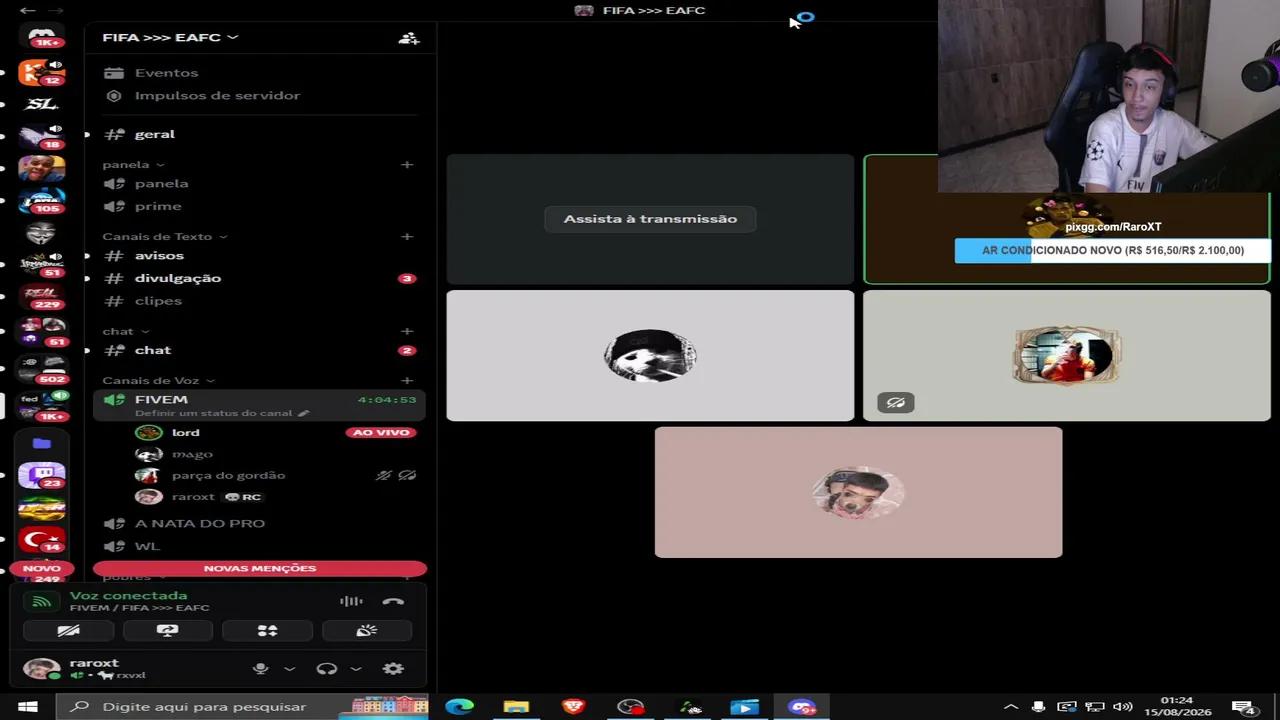Click Windows search box
This screenshot has width=1280, height=720.
tap(240, 707)
